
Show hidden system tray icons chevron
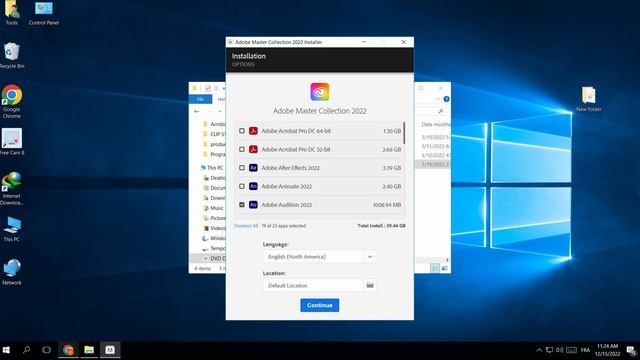click(x=539, y=350)
